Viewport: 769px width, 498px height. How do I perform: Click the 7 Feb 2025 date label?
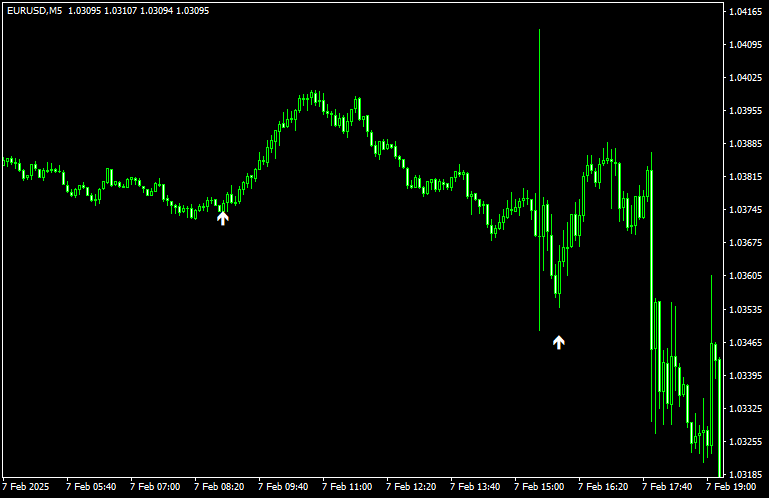click(26, 487)
